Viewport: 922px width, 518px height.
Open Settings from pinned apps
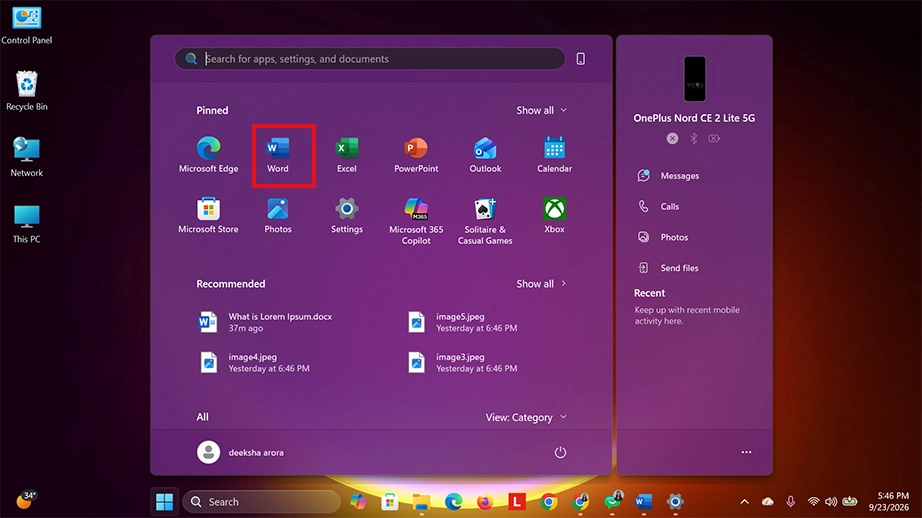tap(346, 216)
